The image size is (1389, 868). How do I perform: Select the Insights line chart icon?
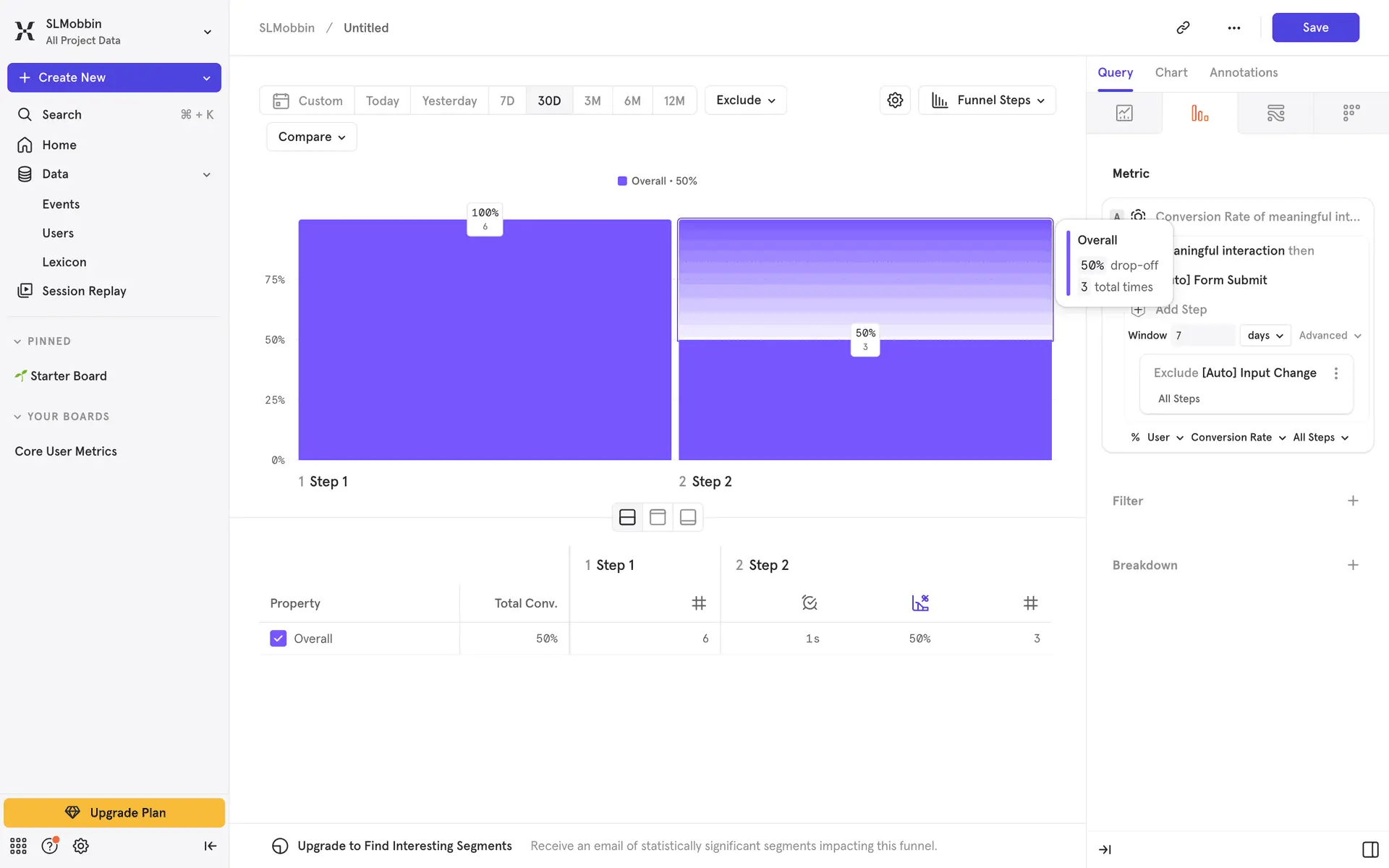[x=1124, y=113]
